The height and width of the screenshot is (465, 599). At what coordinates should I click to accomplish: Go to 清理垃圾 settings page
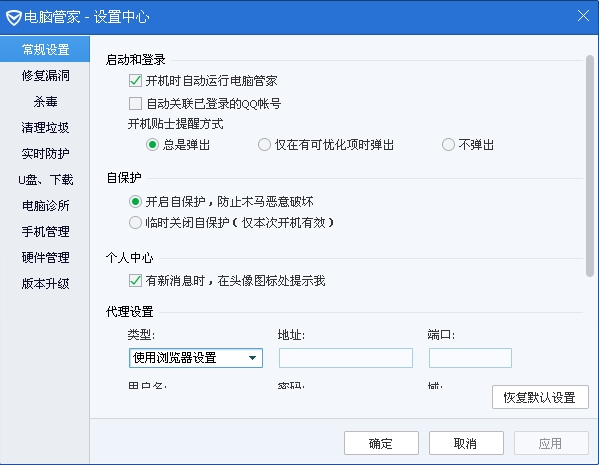tap(45, 128)
